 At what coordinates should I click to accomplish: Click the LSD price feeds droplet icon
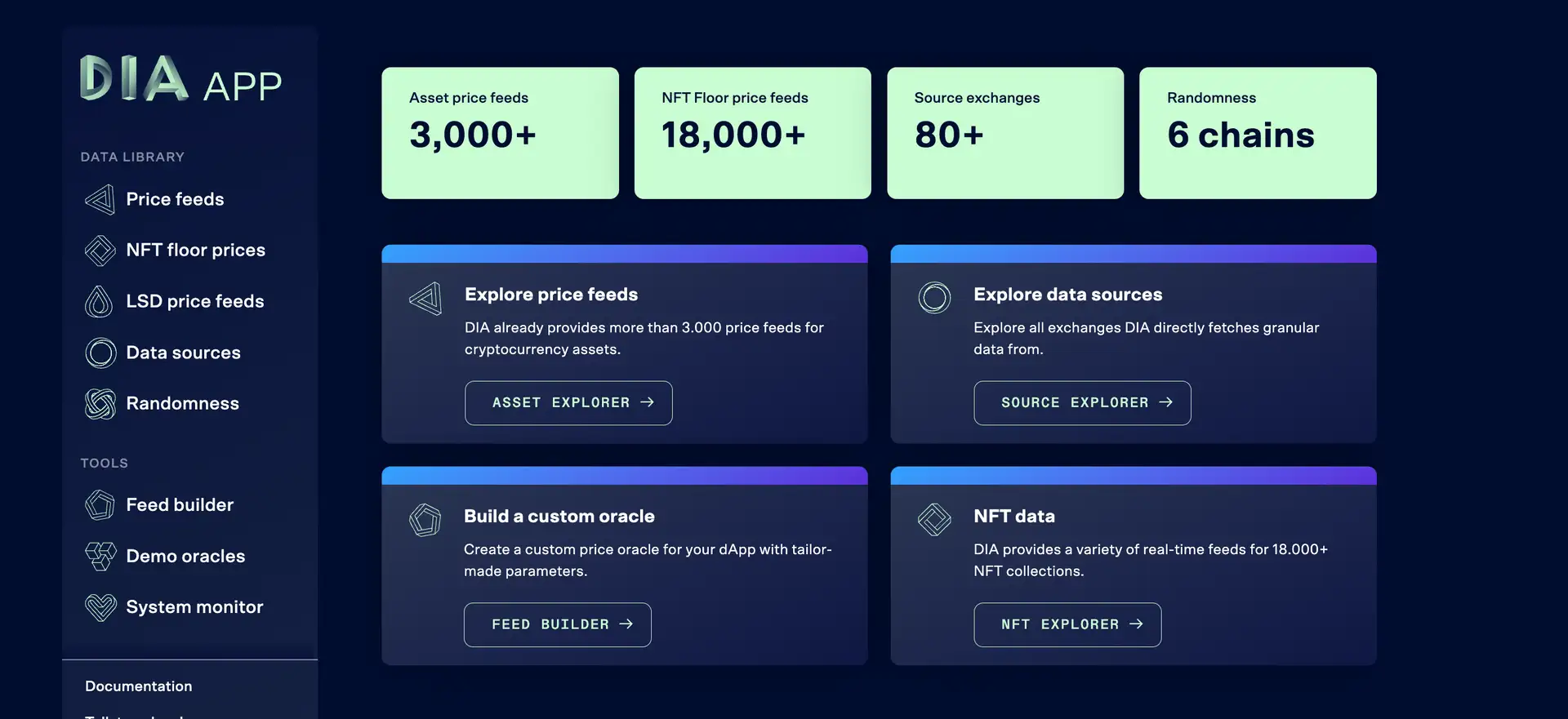coord(100,302)
